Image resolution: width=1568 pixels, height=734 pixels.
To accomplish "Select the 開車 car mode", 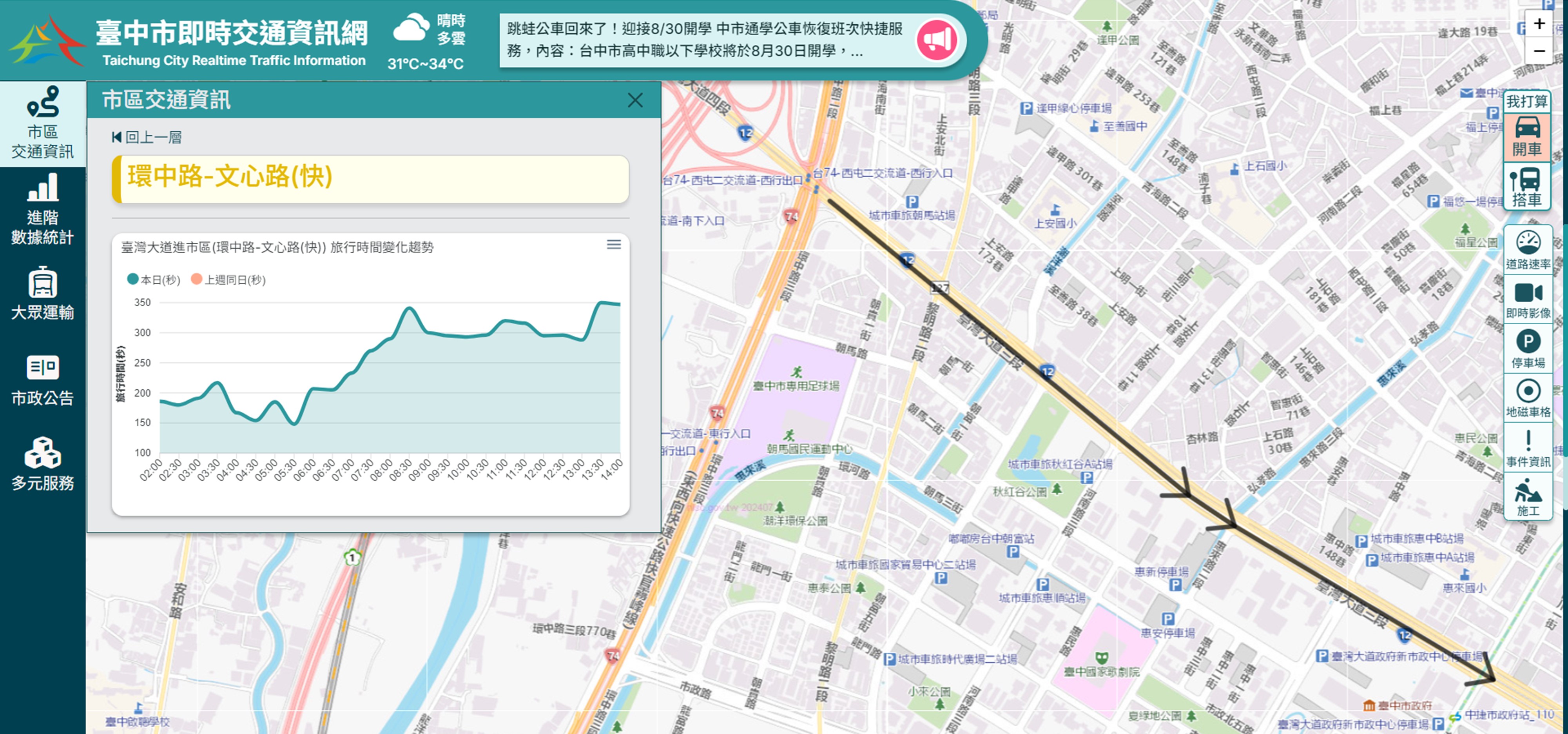I will [1527, 137].
